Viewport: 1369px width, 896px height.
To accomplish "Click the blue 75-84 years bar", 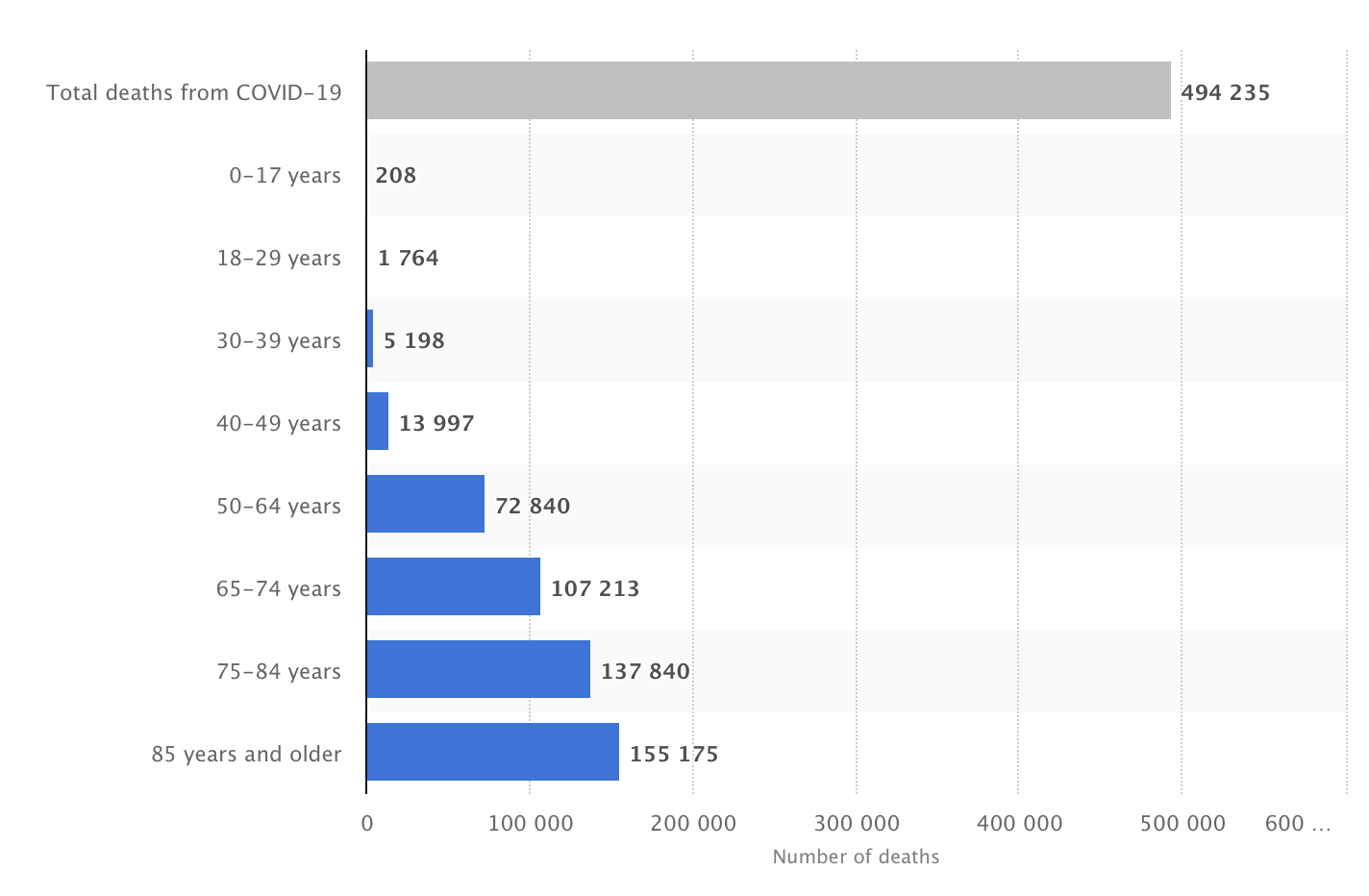I will 478,669.
